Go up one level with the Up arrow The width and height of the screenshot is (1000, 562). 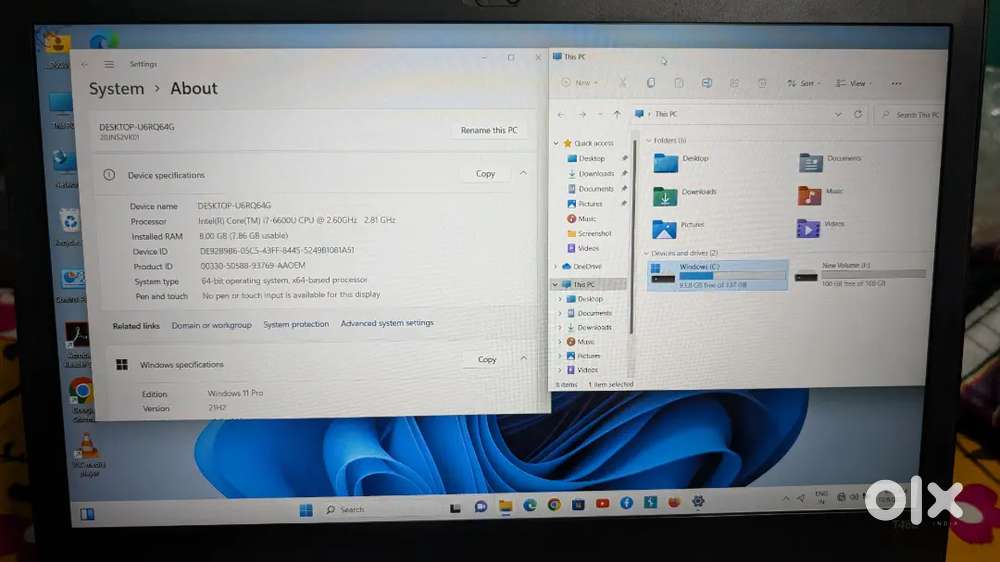[617, 115]
